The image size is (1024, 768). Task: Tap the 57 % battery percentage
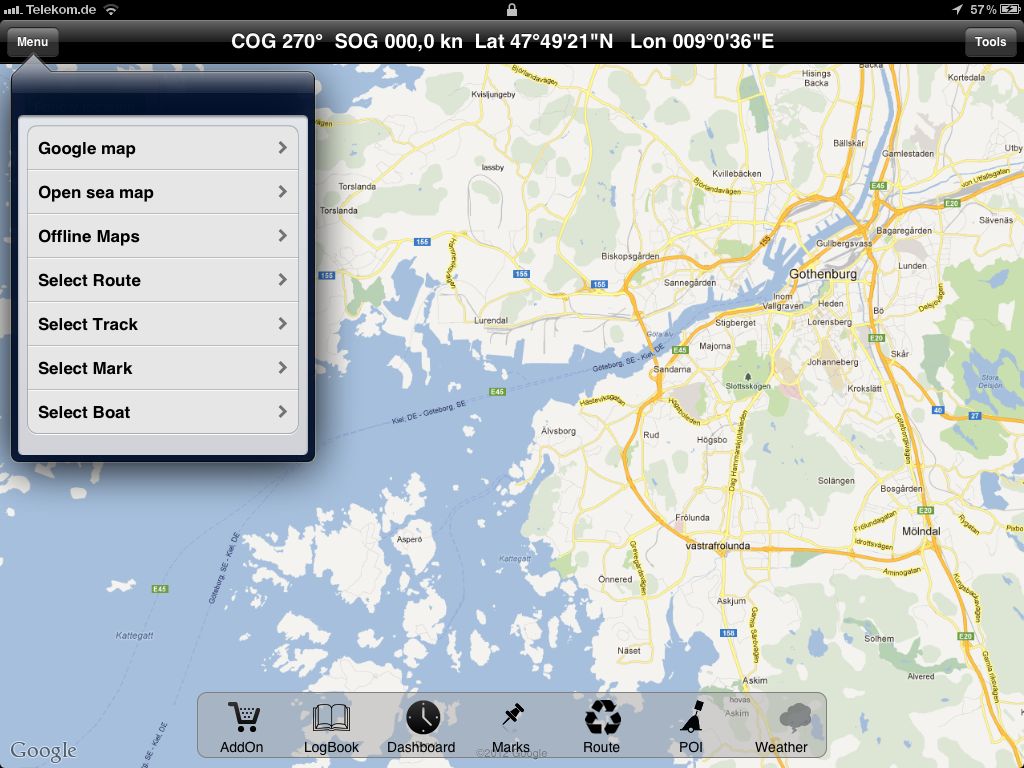tap(983, 9)
